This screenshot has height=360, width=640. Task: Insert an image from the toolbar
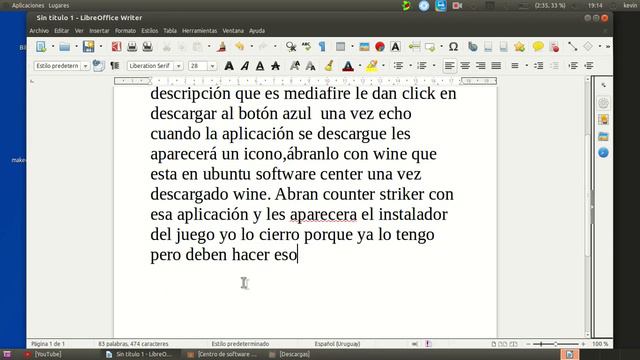[x=364, y=47]
